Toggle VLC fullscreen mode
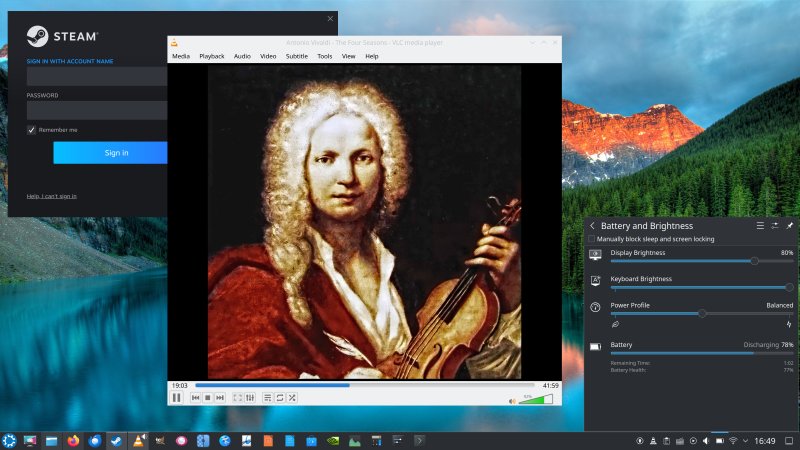800x450 pixels. [238, 398]
